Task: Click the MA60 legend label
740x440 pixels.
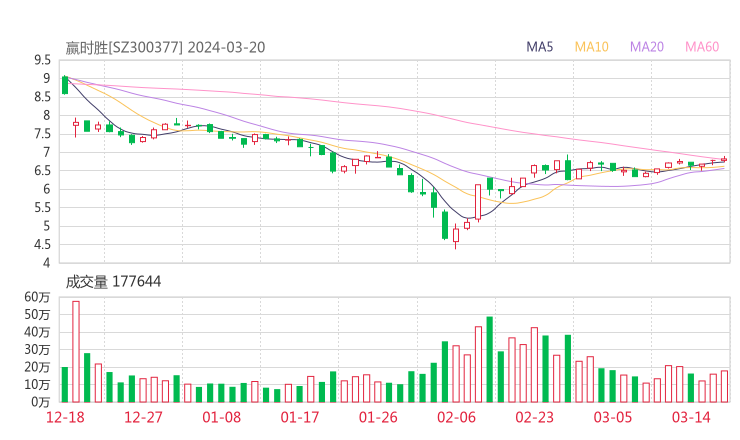Action: (702, 47)
